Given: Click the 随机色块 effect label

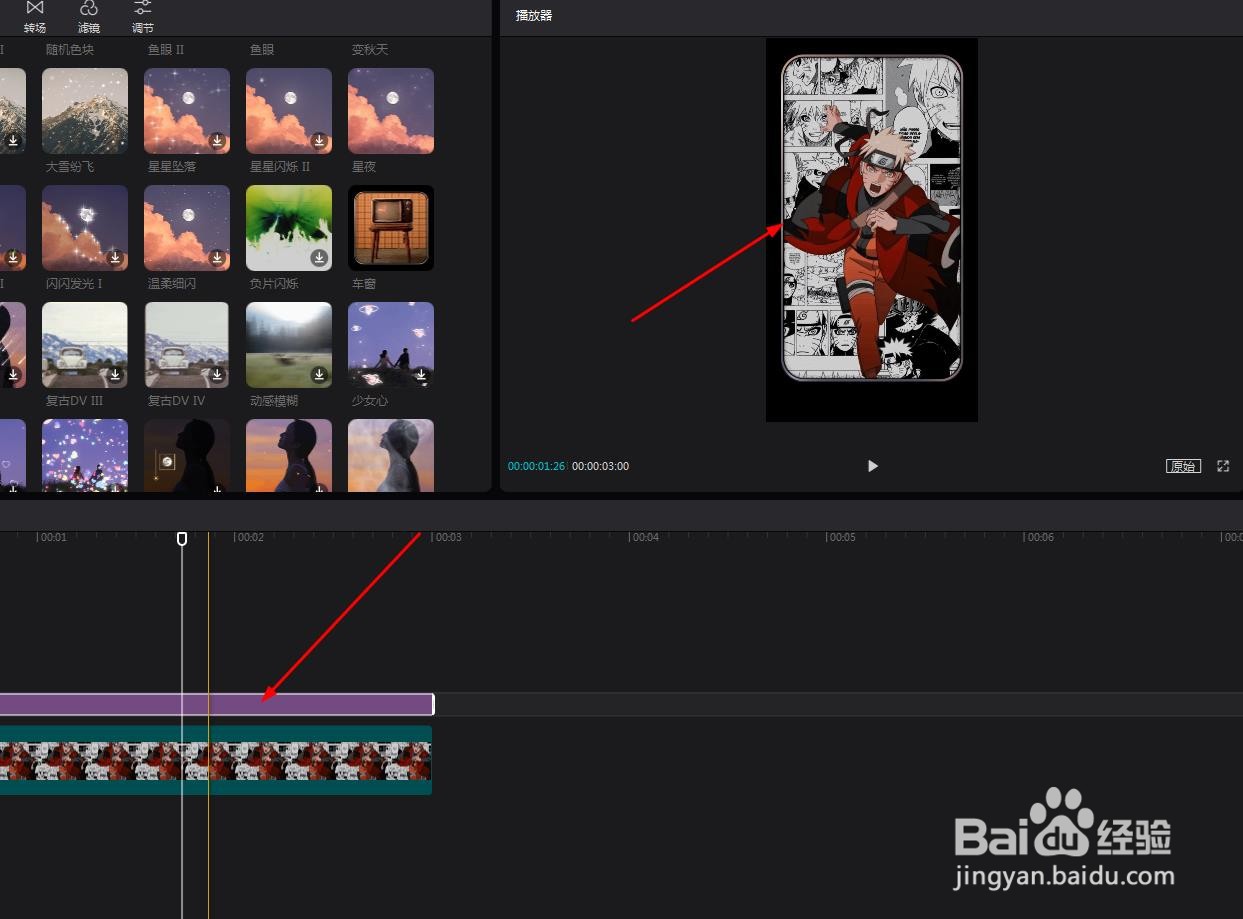Looking at the screenshot, I should pos(70,49).
